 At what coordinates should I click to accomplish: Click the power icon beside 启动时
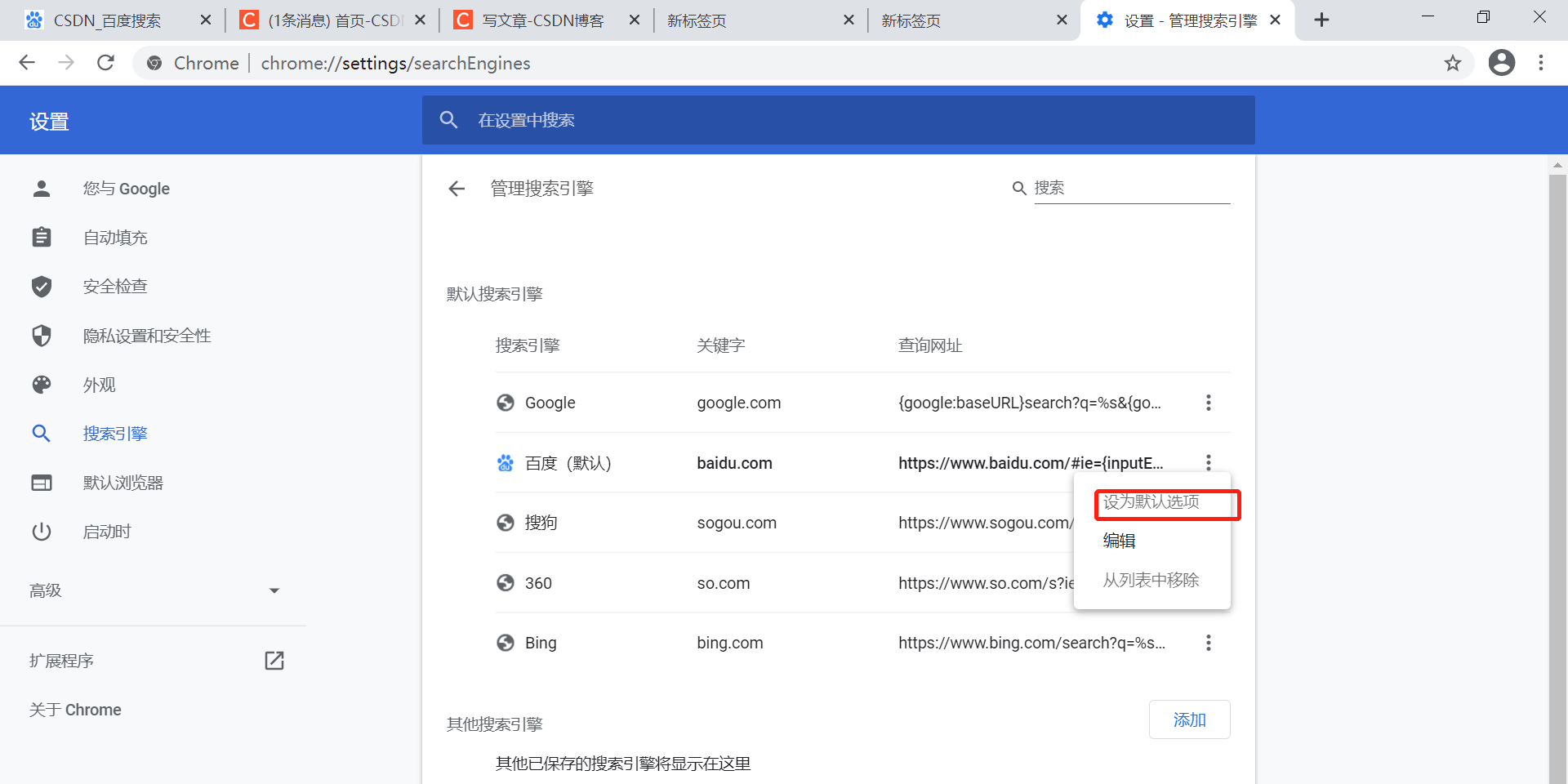coord(42,532)
